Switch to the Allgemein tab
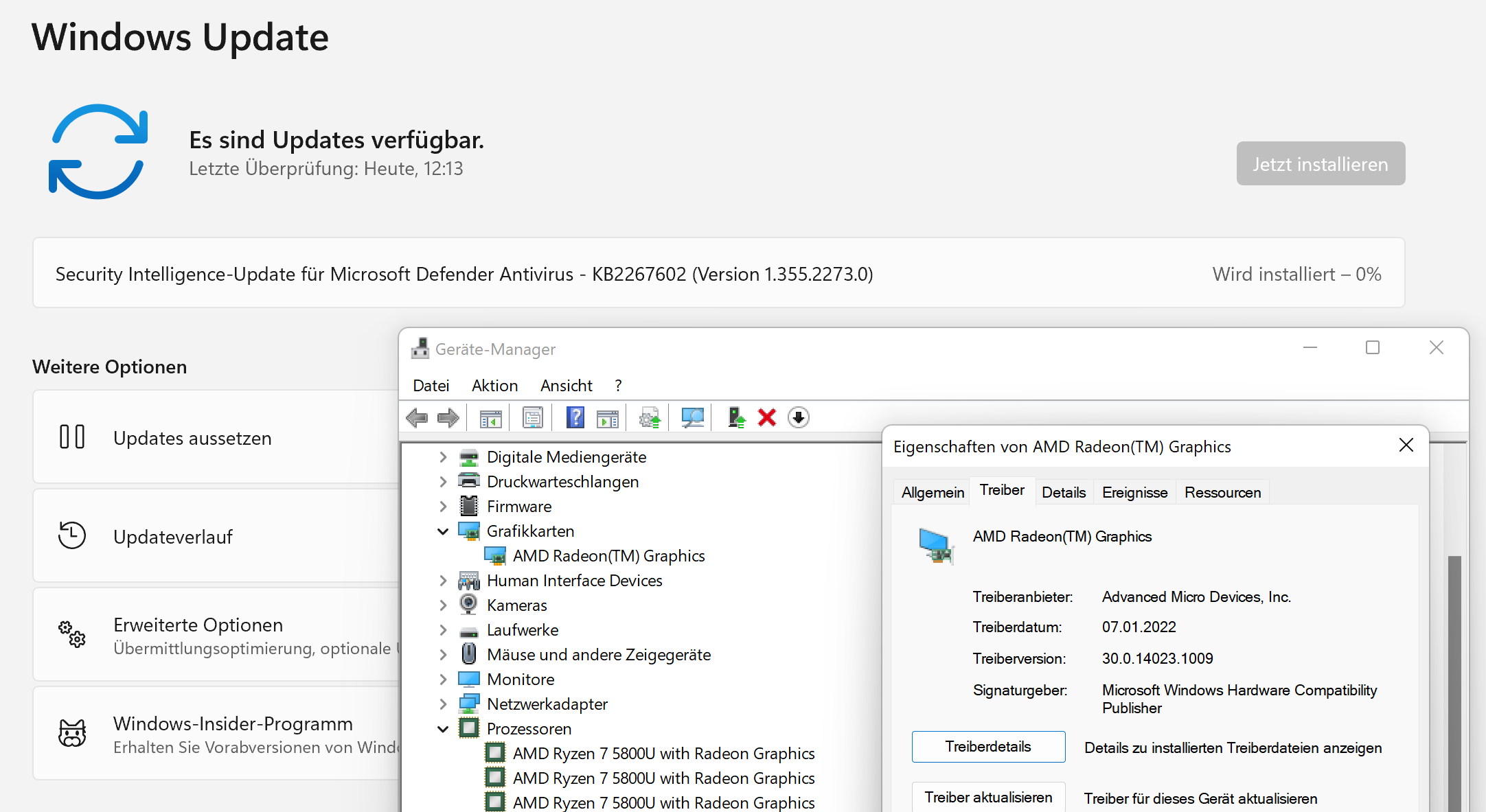The height and width of the screenshot is (812, 1486). click(933, 493)
